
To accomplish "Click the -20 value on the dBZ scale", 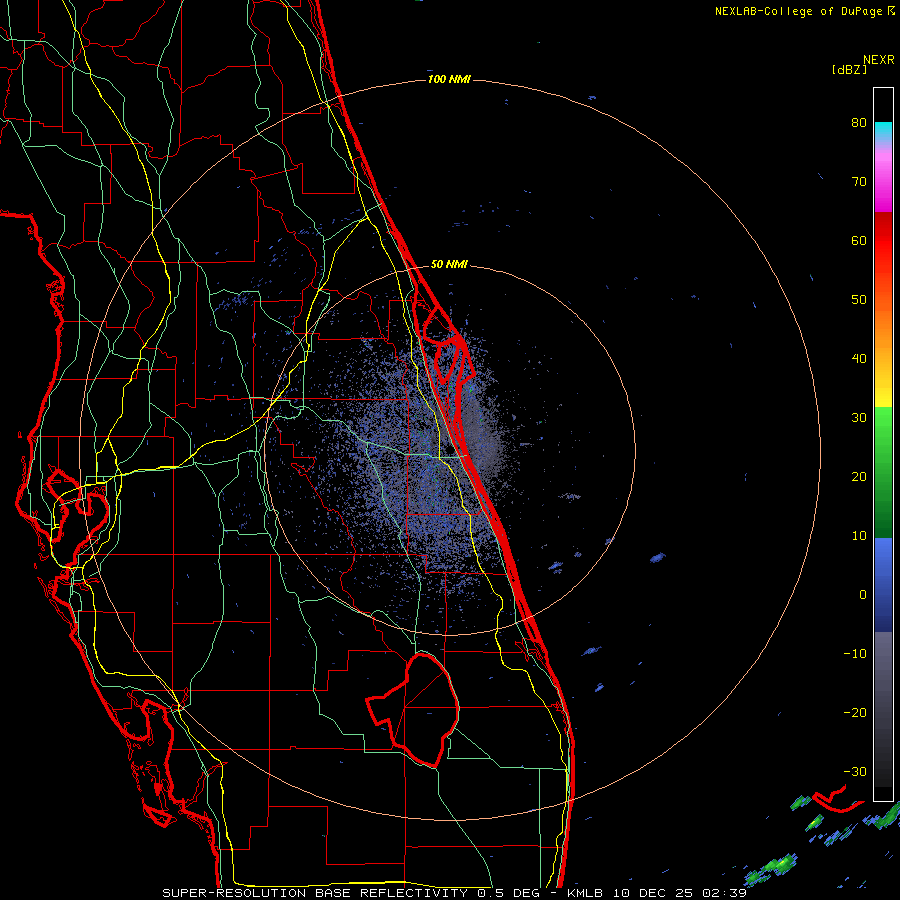I will coord(855,713).
